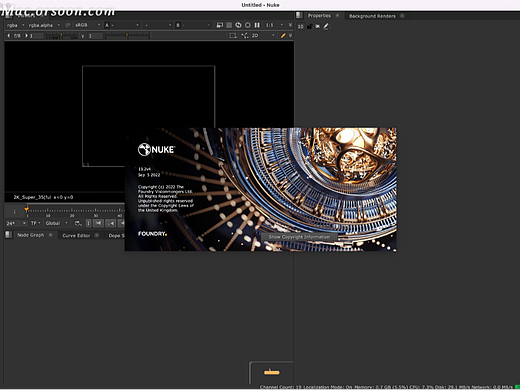Adjust the gain slider in viewer
The image size is (520, 390).
pos(61,36)
